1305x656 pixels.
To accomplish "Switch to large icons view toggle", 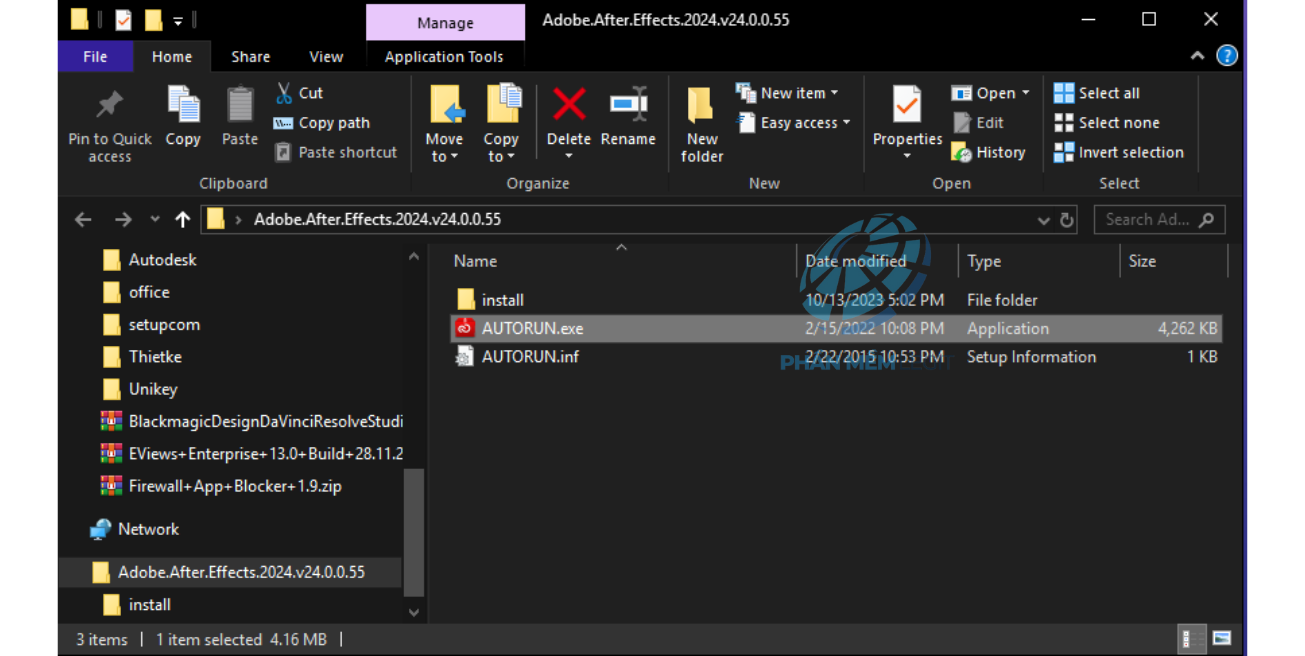I will pyautogui.click(x=1222, y=639).
